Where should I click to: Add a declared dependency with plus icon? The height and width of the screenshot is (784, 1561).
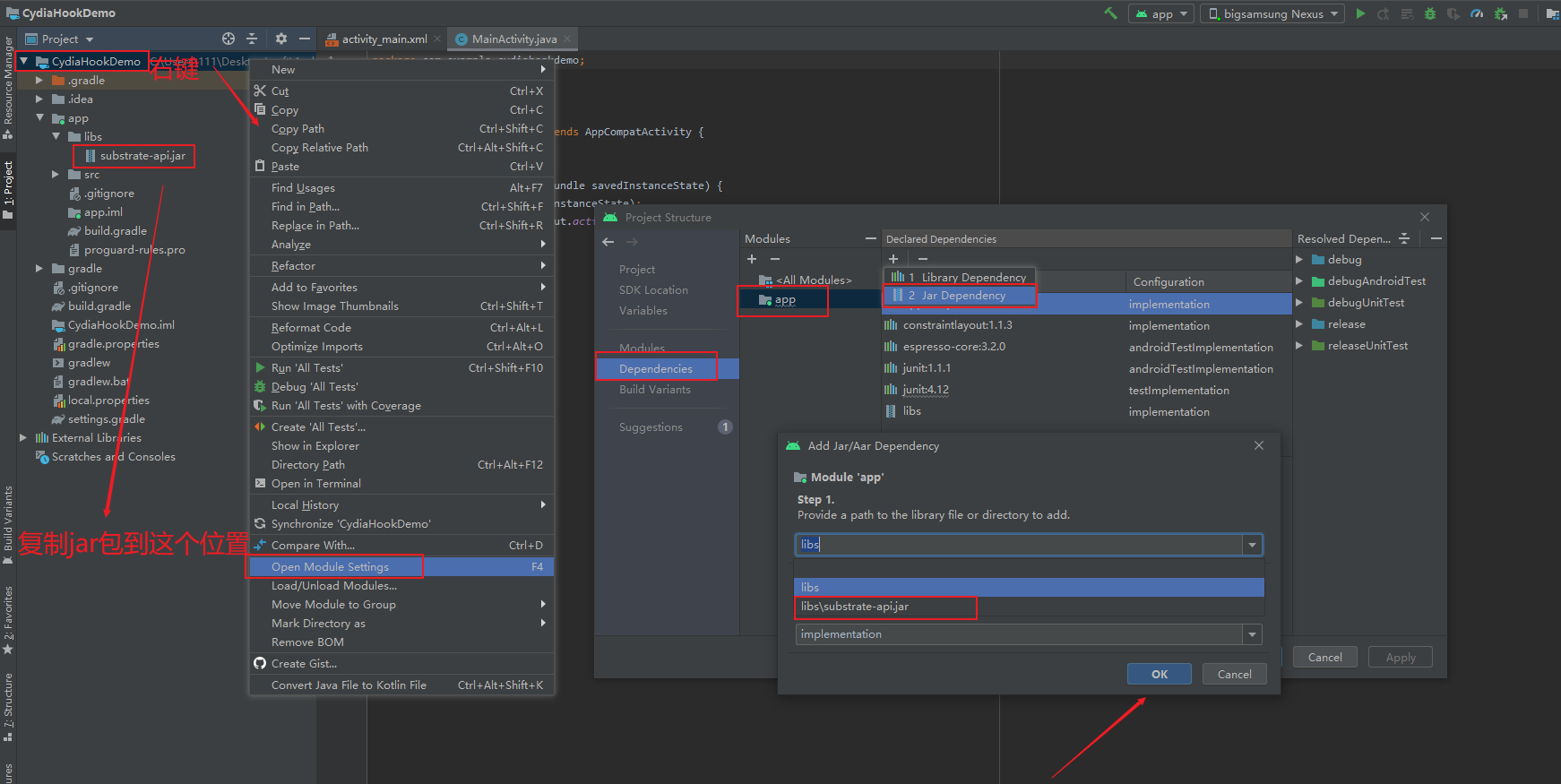tap(893, 259)
